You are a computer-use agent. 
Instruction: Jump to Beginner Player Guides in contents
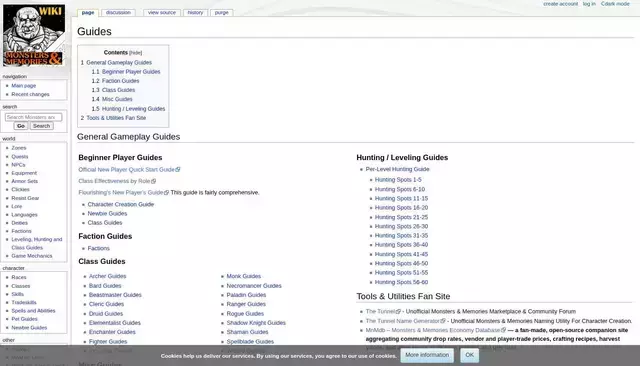click(131, 71)
